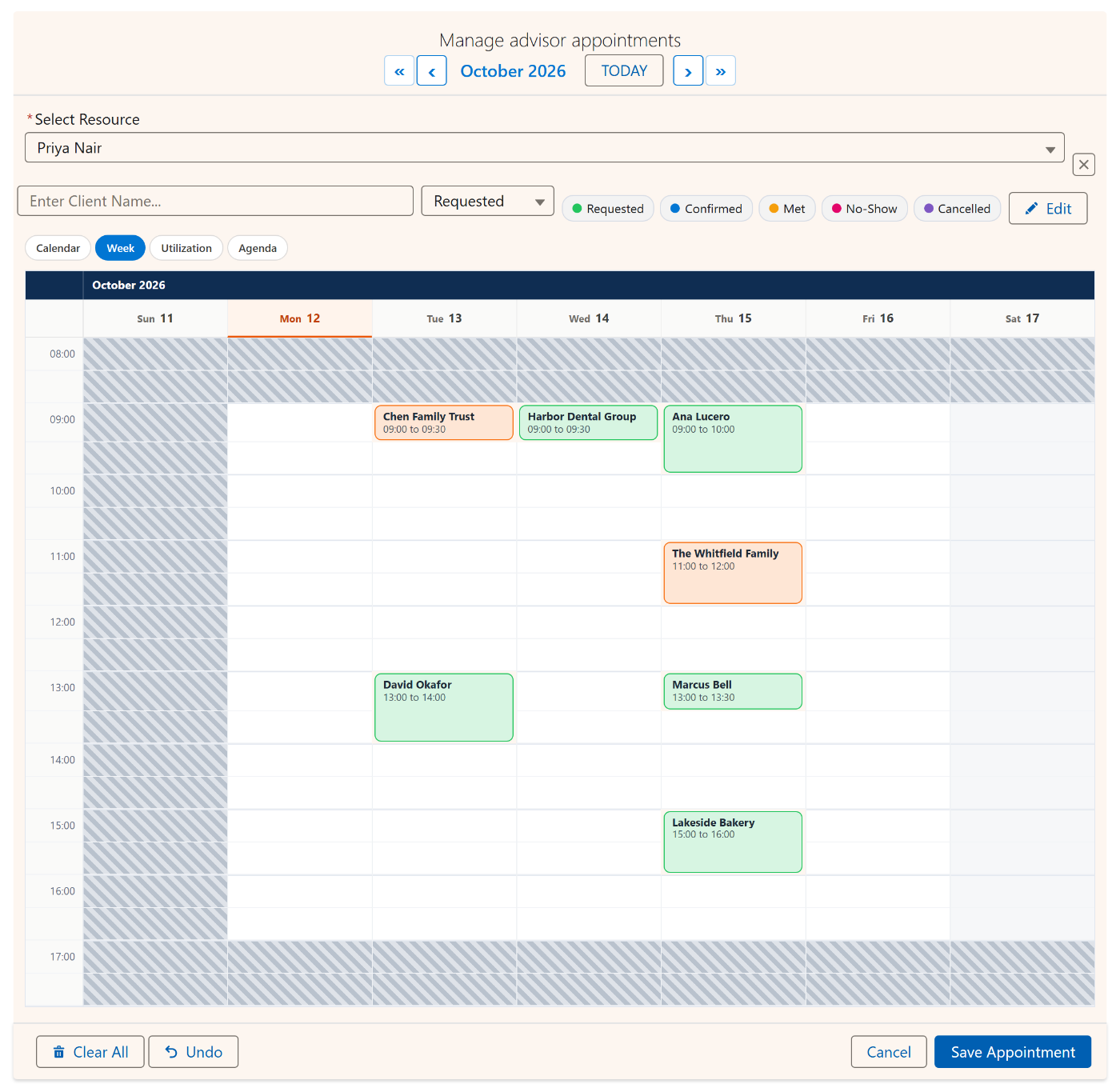Advance with the single right arrow
The width and height of the screenshot is (1120, 1084).
[688, 70]
